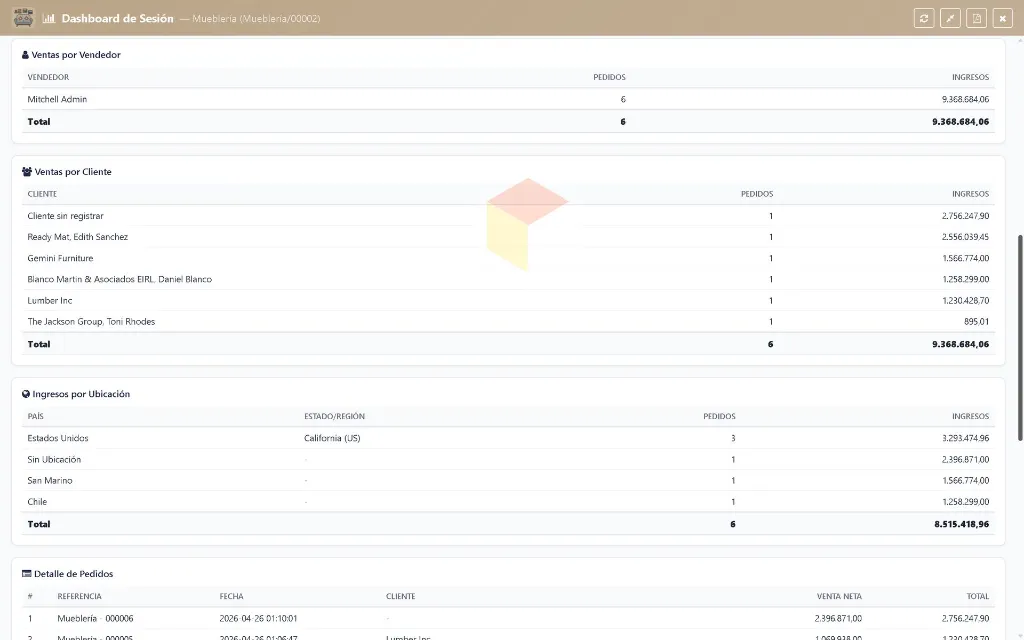Select the Mitchell Admin vendor row

click(x=508, y=99)
